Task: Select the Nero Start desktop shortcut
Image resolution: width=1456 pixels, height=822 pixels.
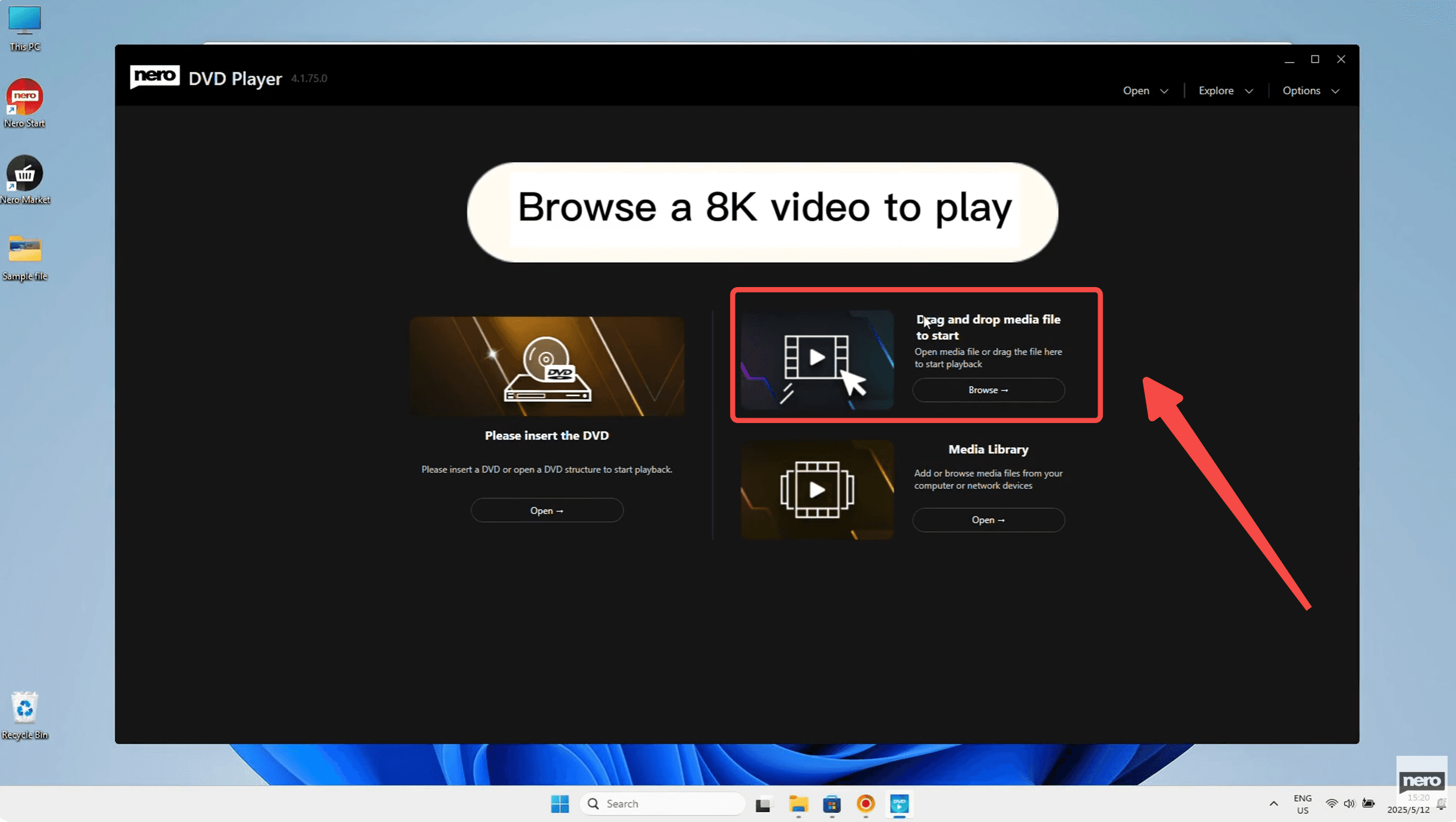Action: coord(25,103)
